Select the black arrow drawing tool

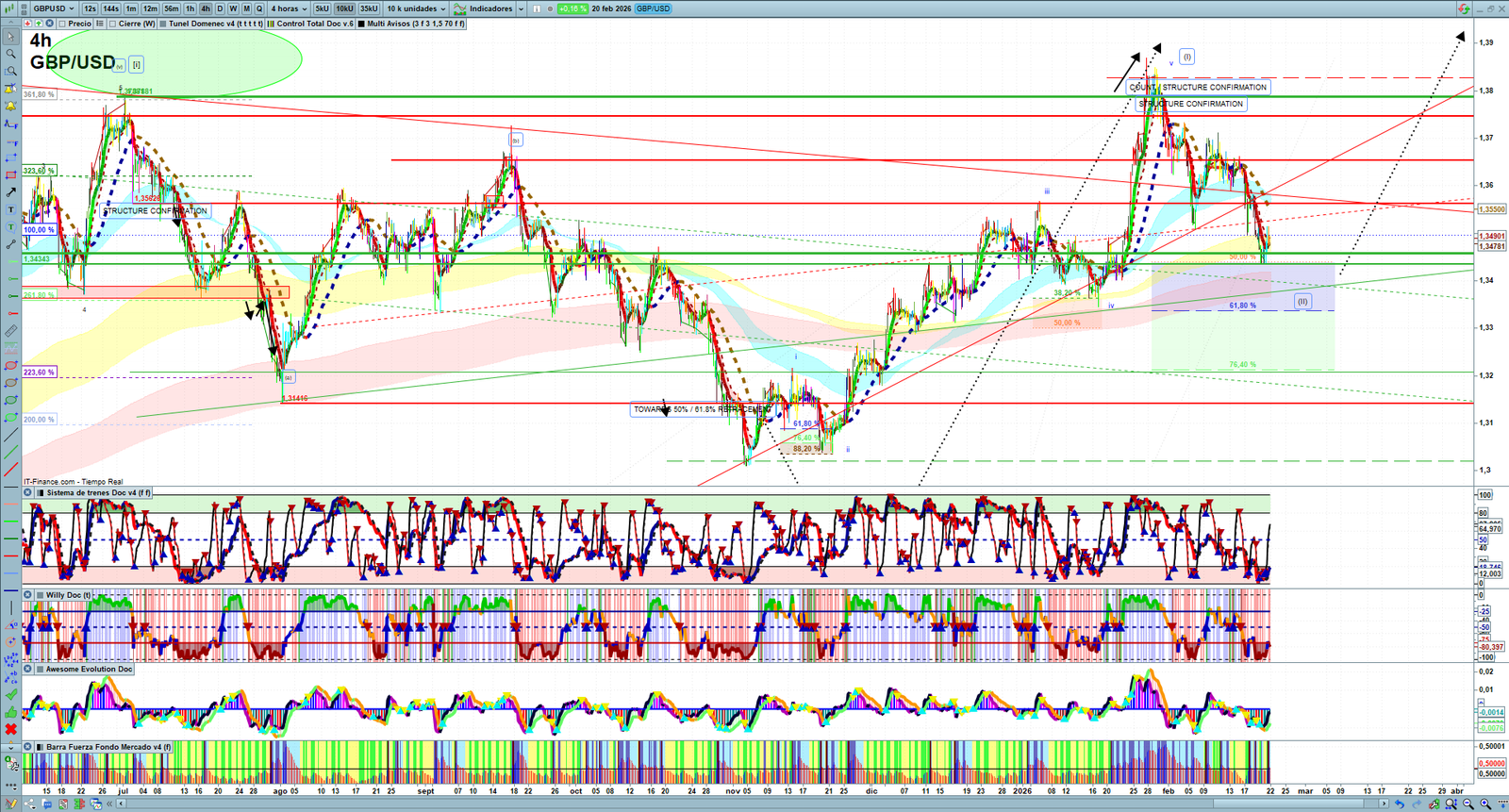[11, 192]
